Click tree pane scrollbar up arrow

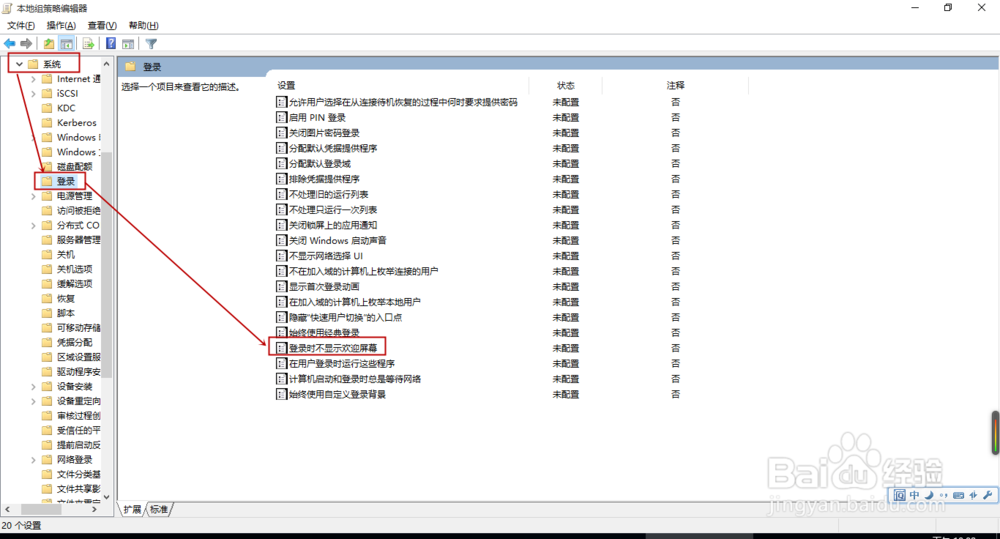pos(107,64)
